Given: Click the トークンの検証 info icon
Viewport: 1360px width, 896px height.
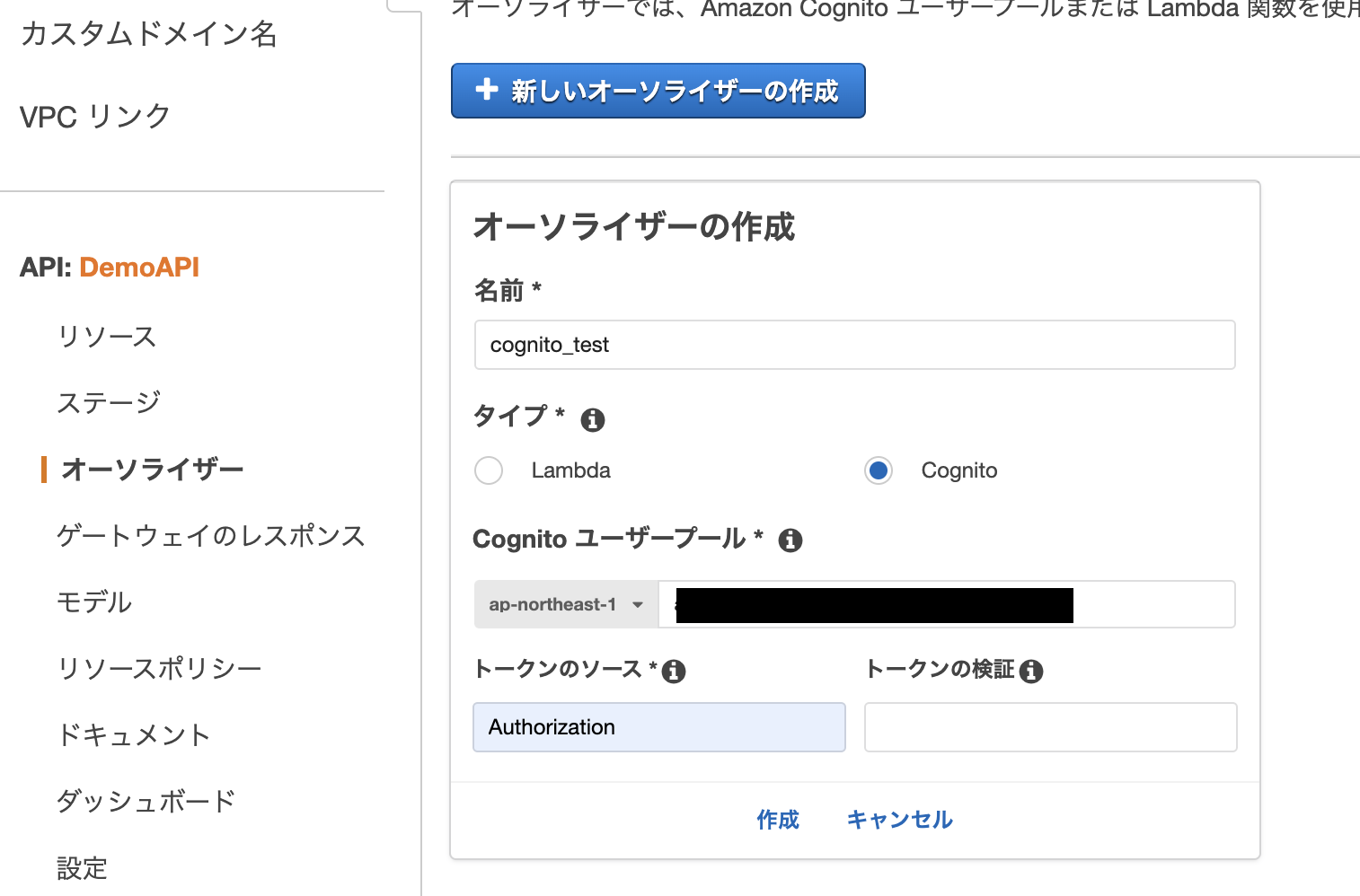Looking at the screenshot, I should click(x=1031, y=671).
